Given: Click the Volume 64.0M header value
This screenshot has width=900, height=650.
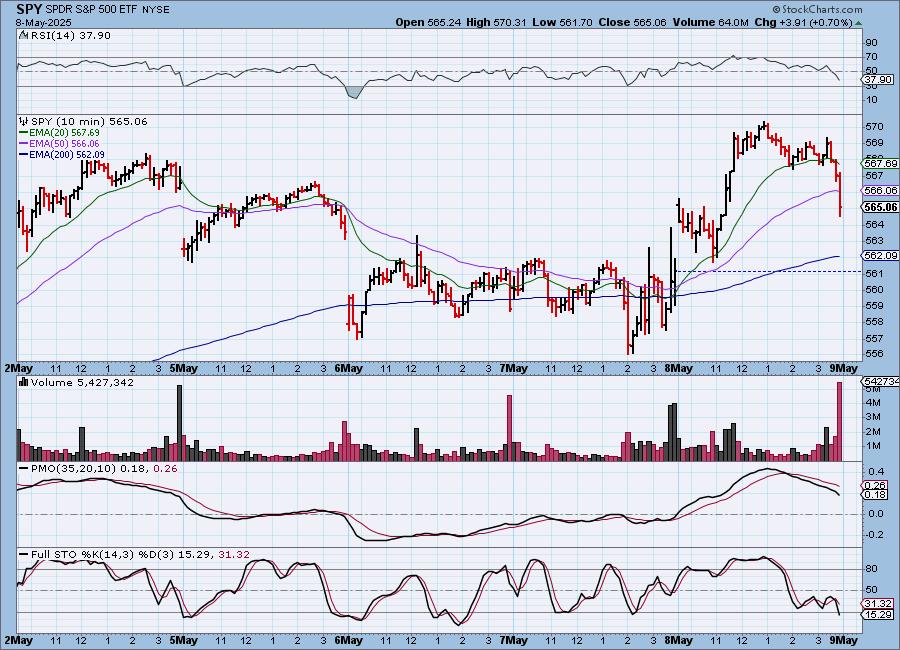Looking at the screenshot, I should click(x=710, y=22).
